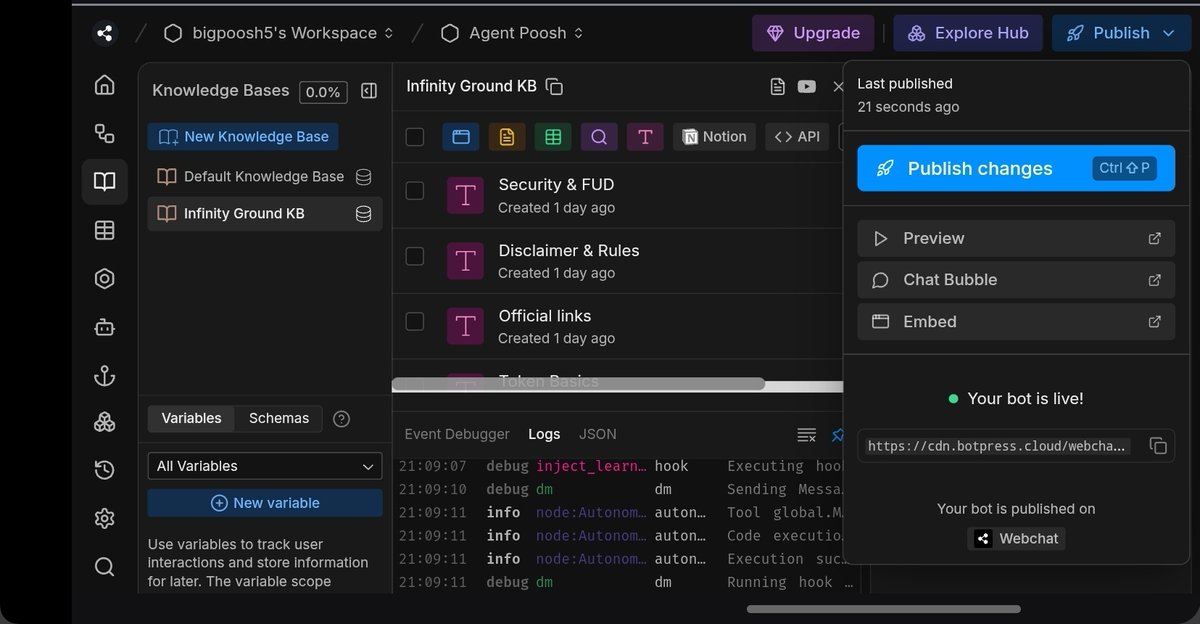Open the Tables icon in sidebar

pos(104,230)
